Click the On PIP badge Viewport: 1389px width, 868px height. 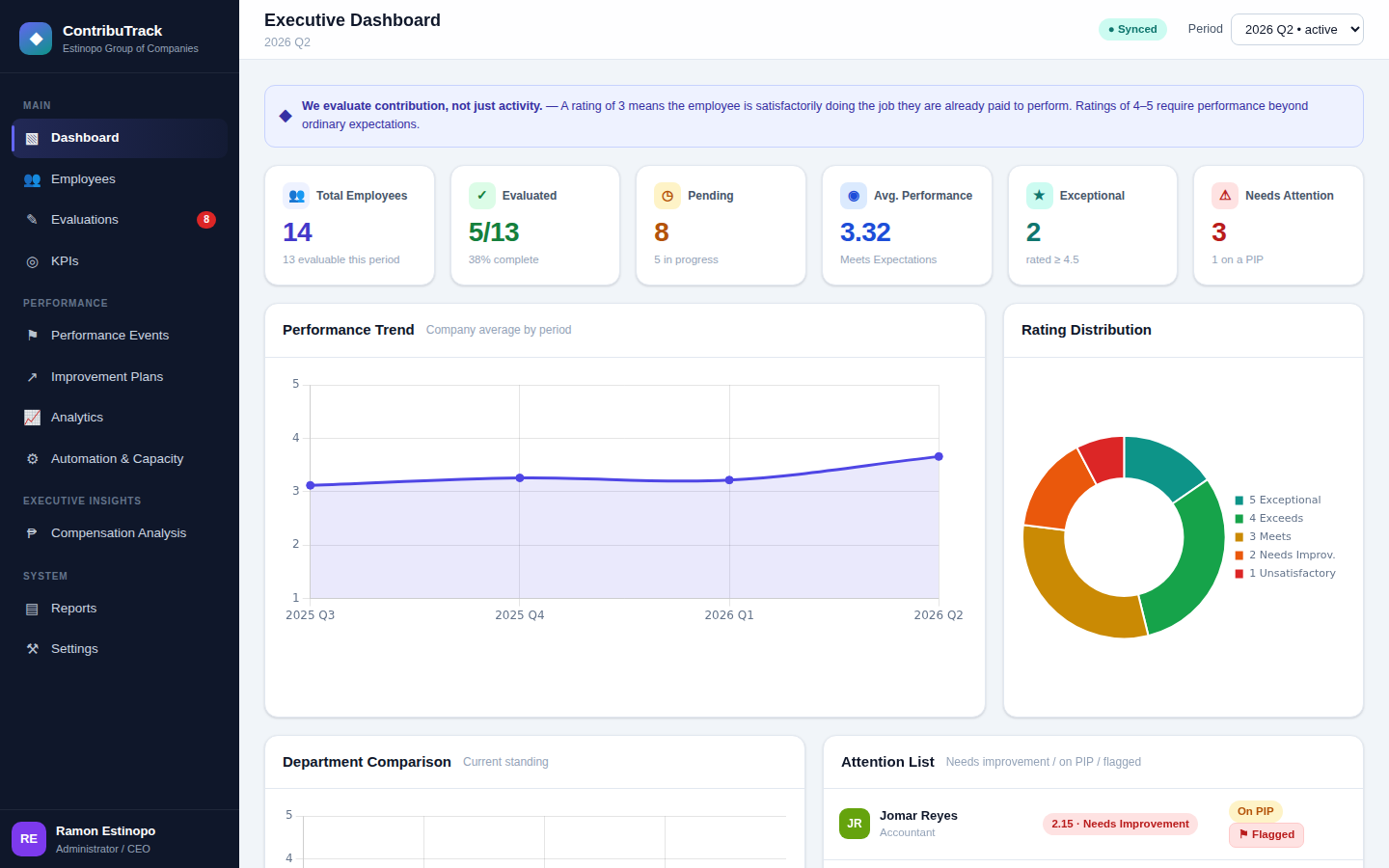pos(1255,811)
